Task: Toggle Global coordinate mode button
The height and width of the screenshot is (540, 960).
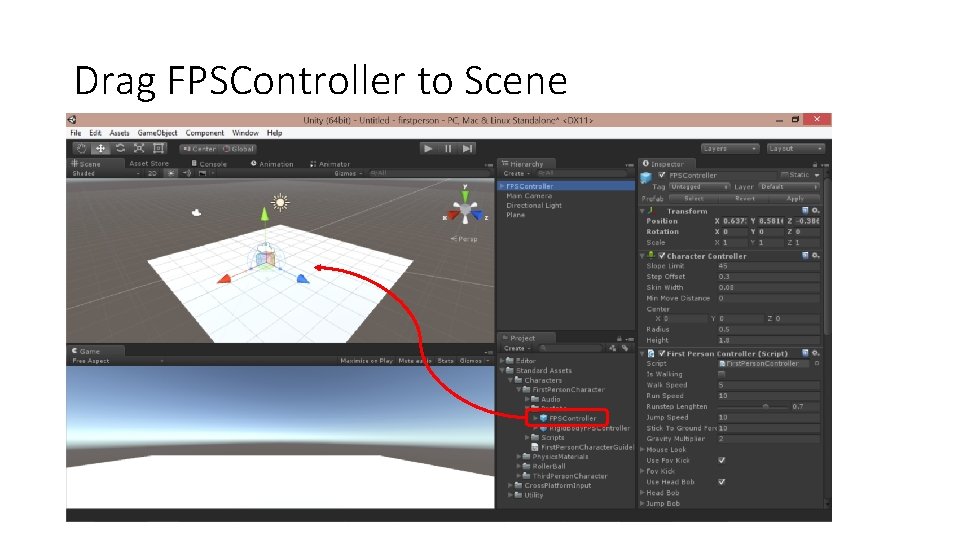Action: 239,149
